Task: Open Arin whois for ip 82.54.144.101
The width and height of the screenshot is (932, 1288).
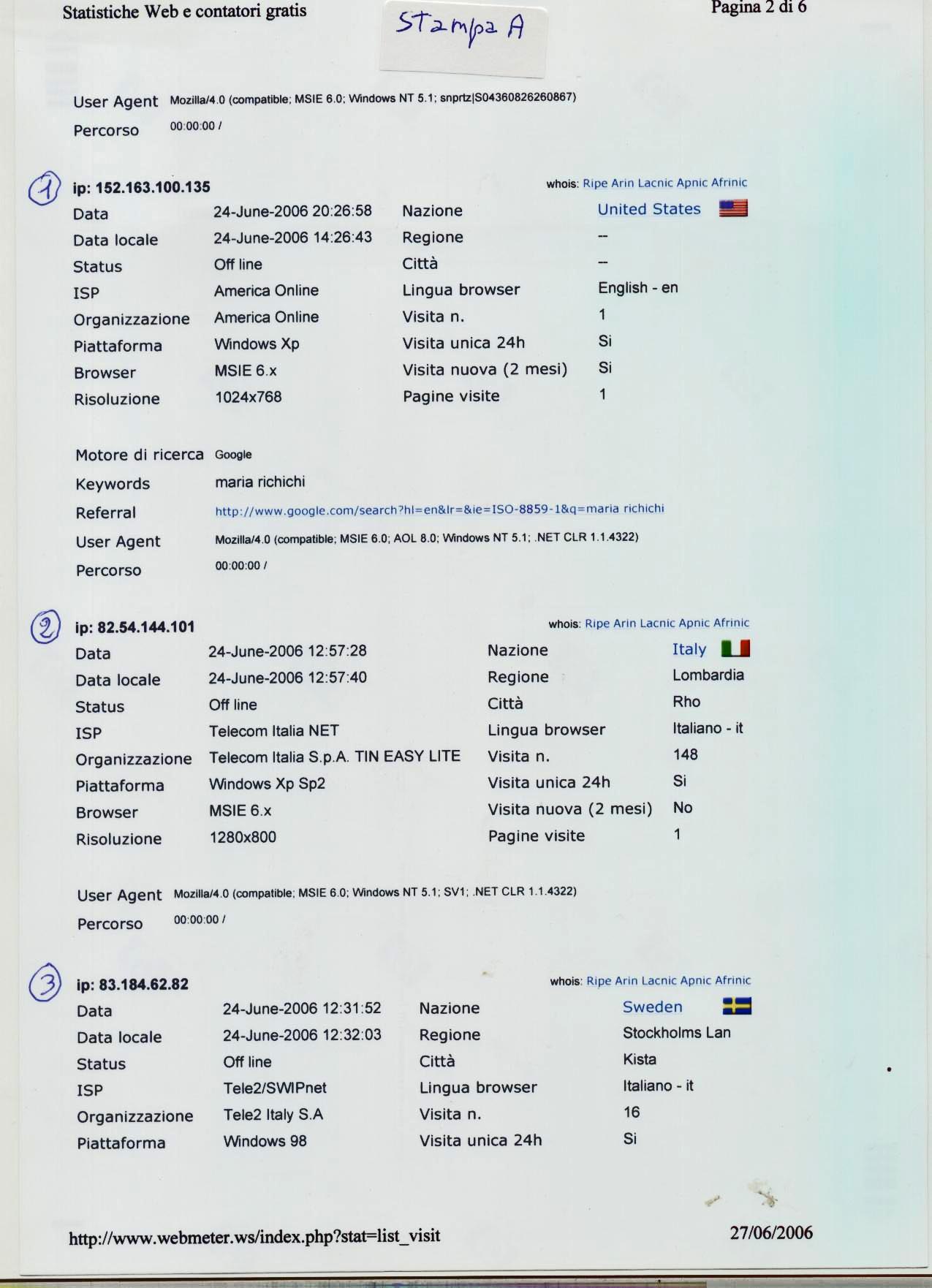Action: tap(624, 623)
